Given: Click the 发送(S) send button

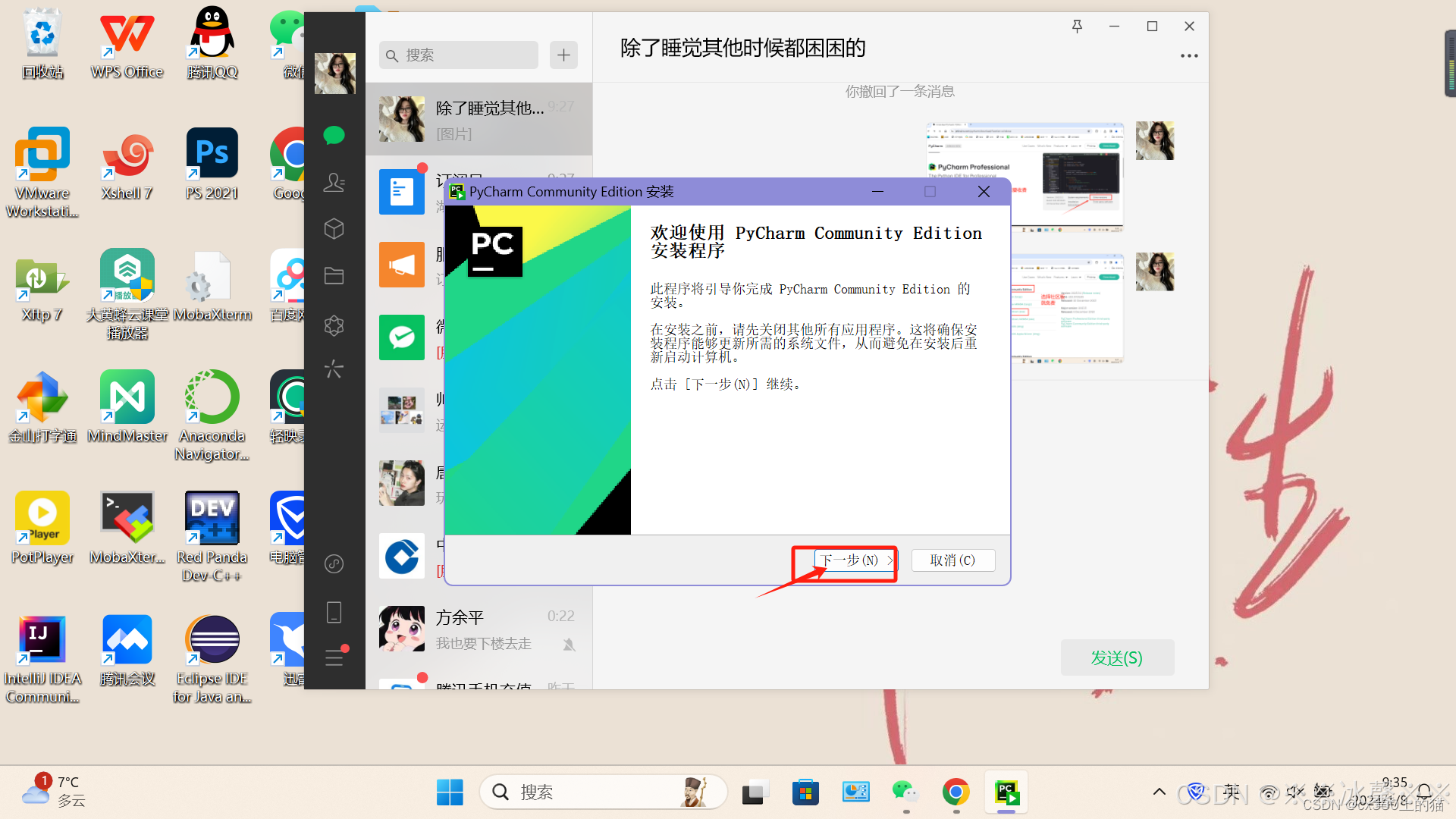Looking at the screenshot, I should (x=1116, y=657).
